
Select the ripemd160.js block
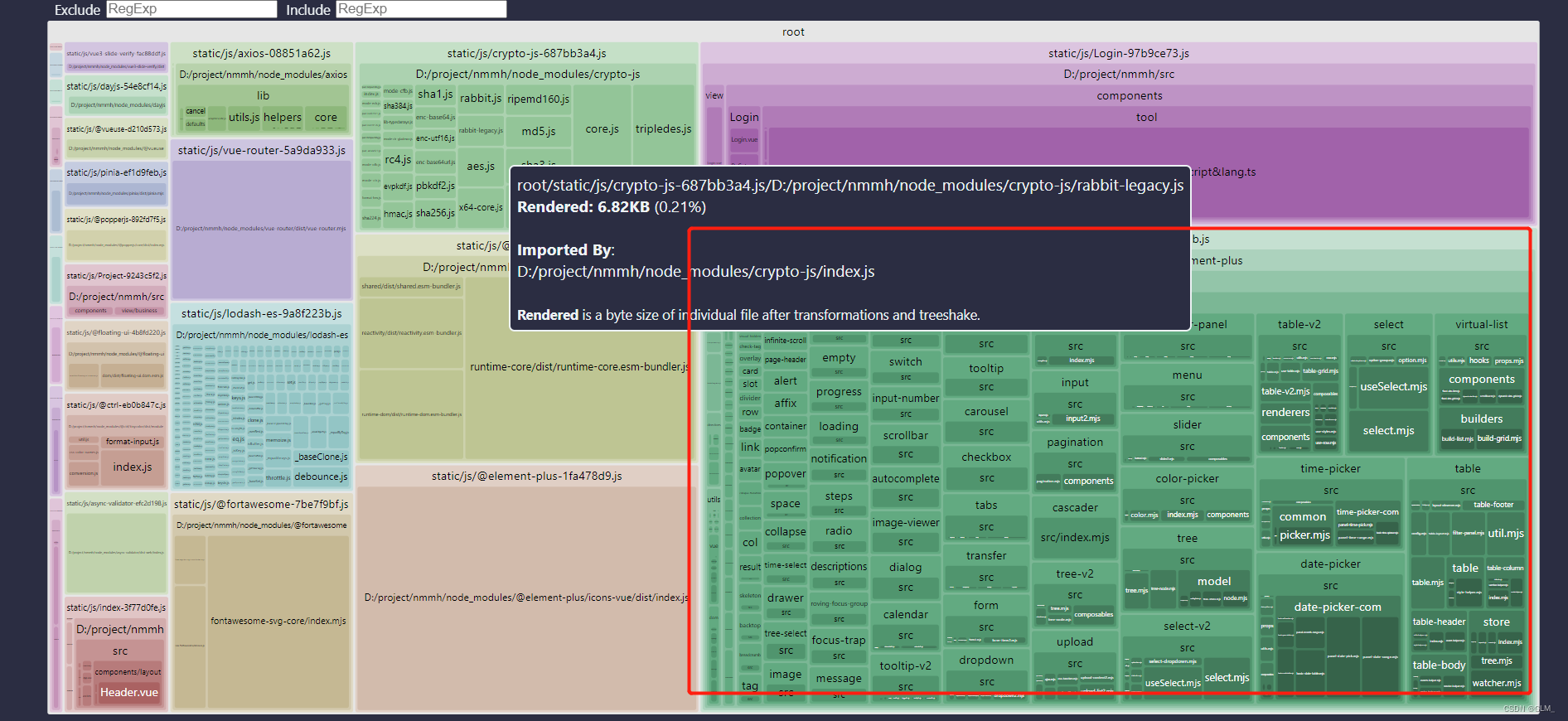pos(539,99)
